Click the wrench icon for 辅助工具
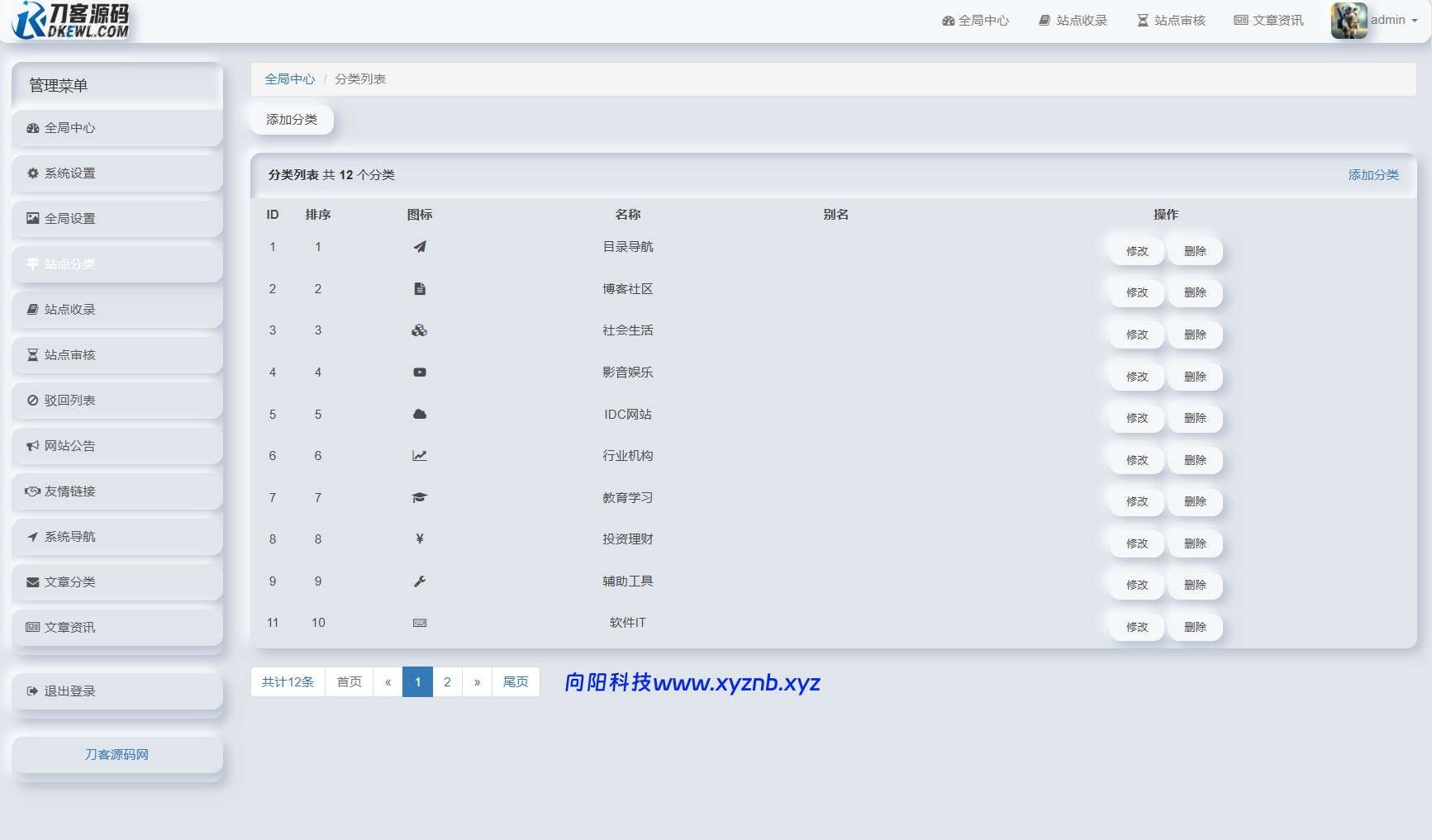This screenshot has width=1432, height=840. click(x=420, y=581)
